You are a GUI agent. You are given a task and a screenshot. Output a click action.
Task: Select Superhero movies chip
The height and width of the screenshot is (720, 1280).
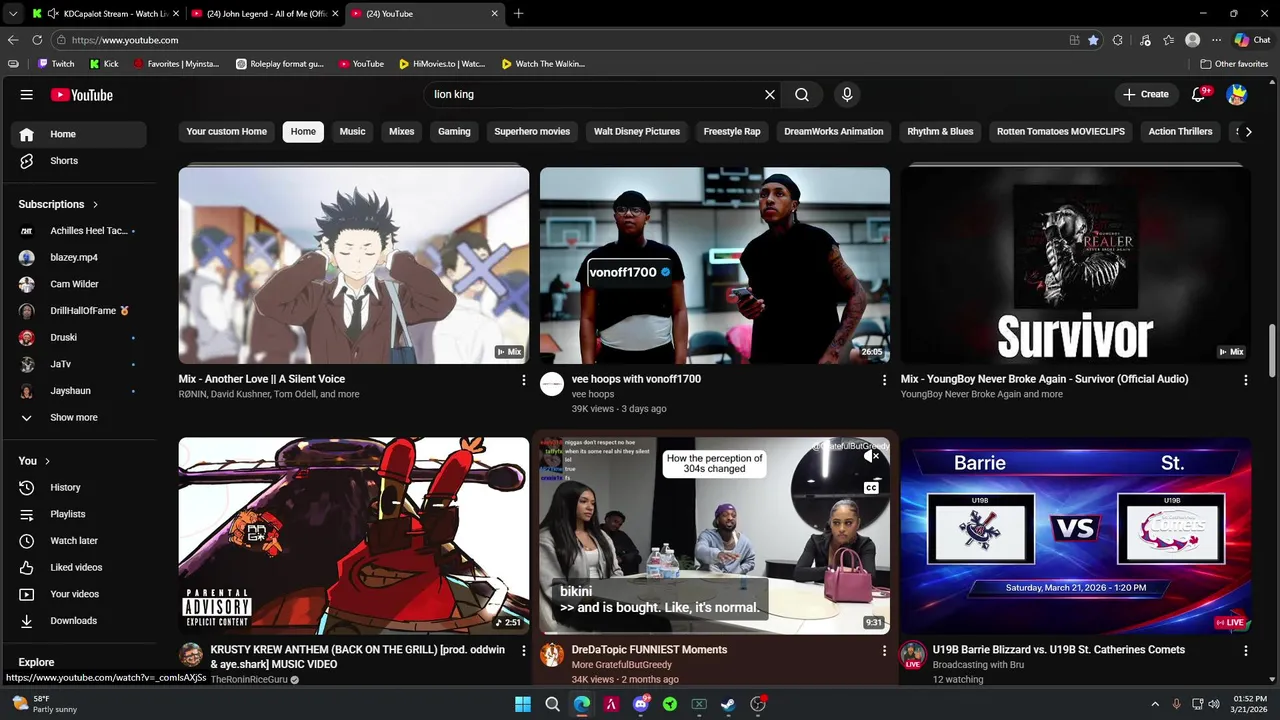pos(532,131)
